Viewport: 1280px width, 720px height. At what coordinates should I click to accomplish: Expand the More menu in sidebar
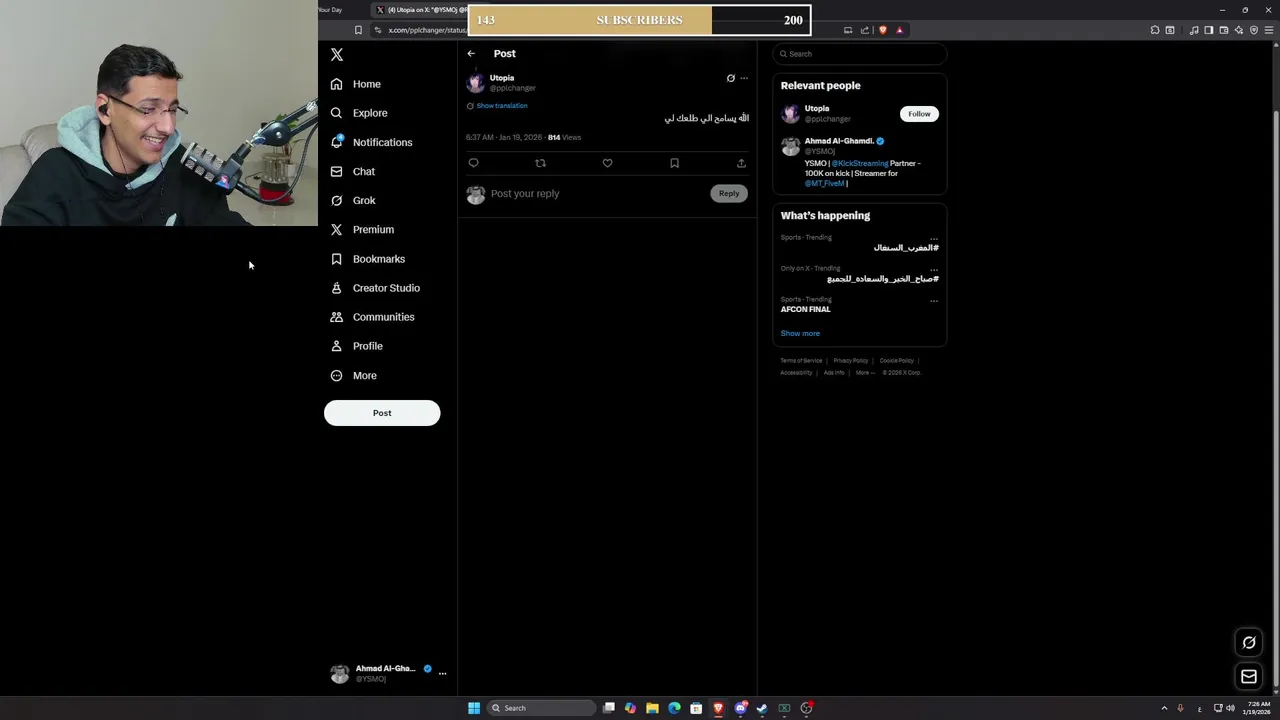click(x=353, y=375)
